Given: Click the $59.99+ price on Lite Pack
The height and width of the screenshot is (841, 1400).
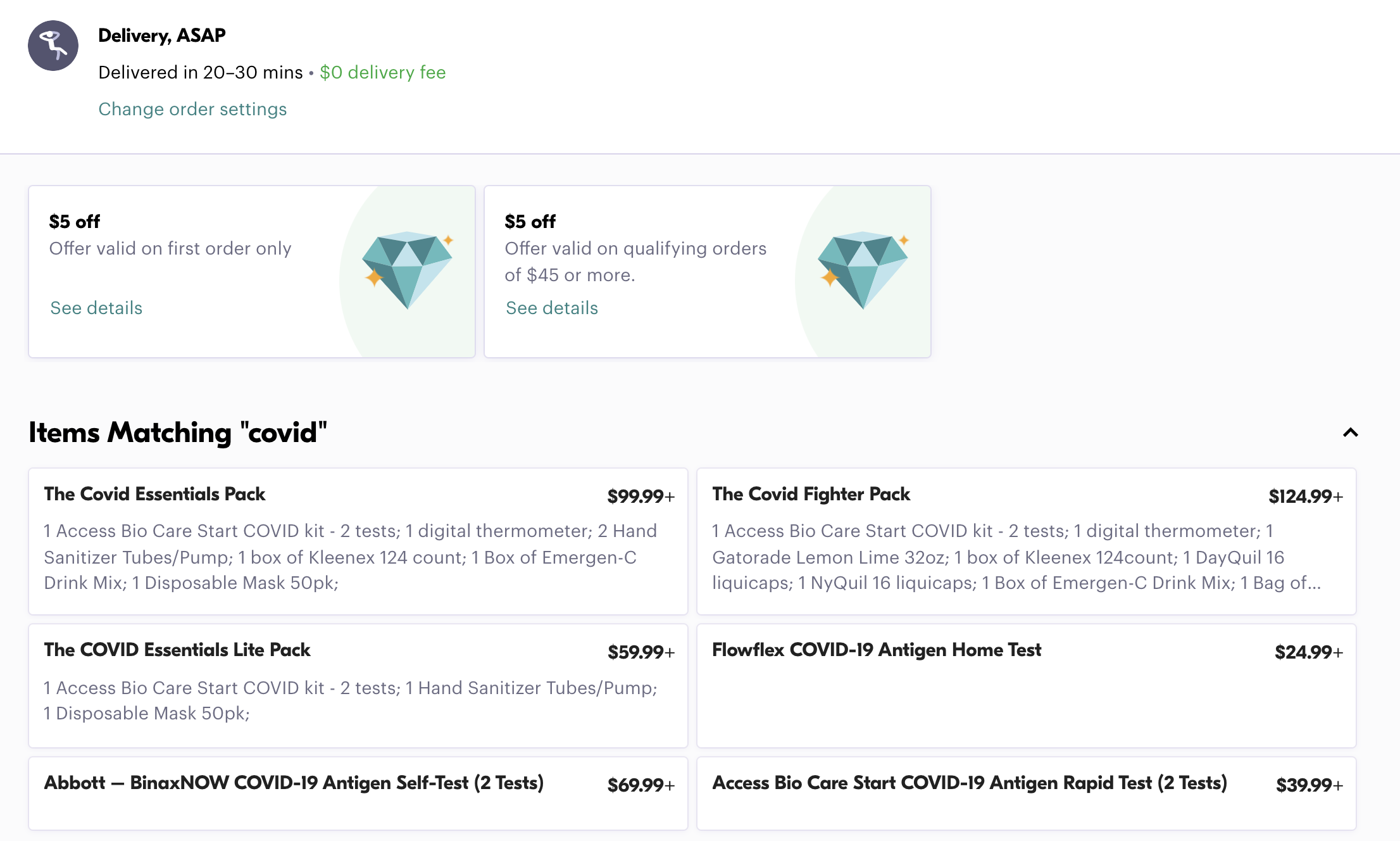Looking at the screenshot, I should 641,652.
